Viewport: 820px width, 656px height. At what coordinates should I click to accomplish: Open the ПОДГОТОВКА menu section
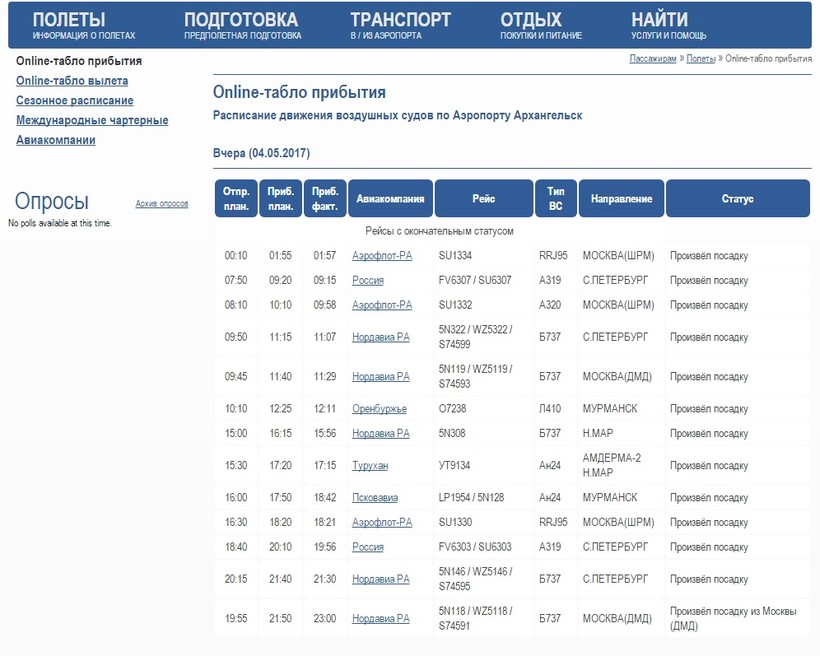[241, 21]
